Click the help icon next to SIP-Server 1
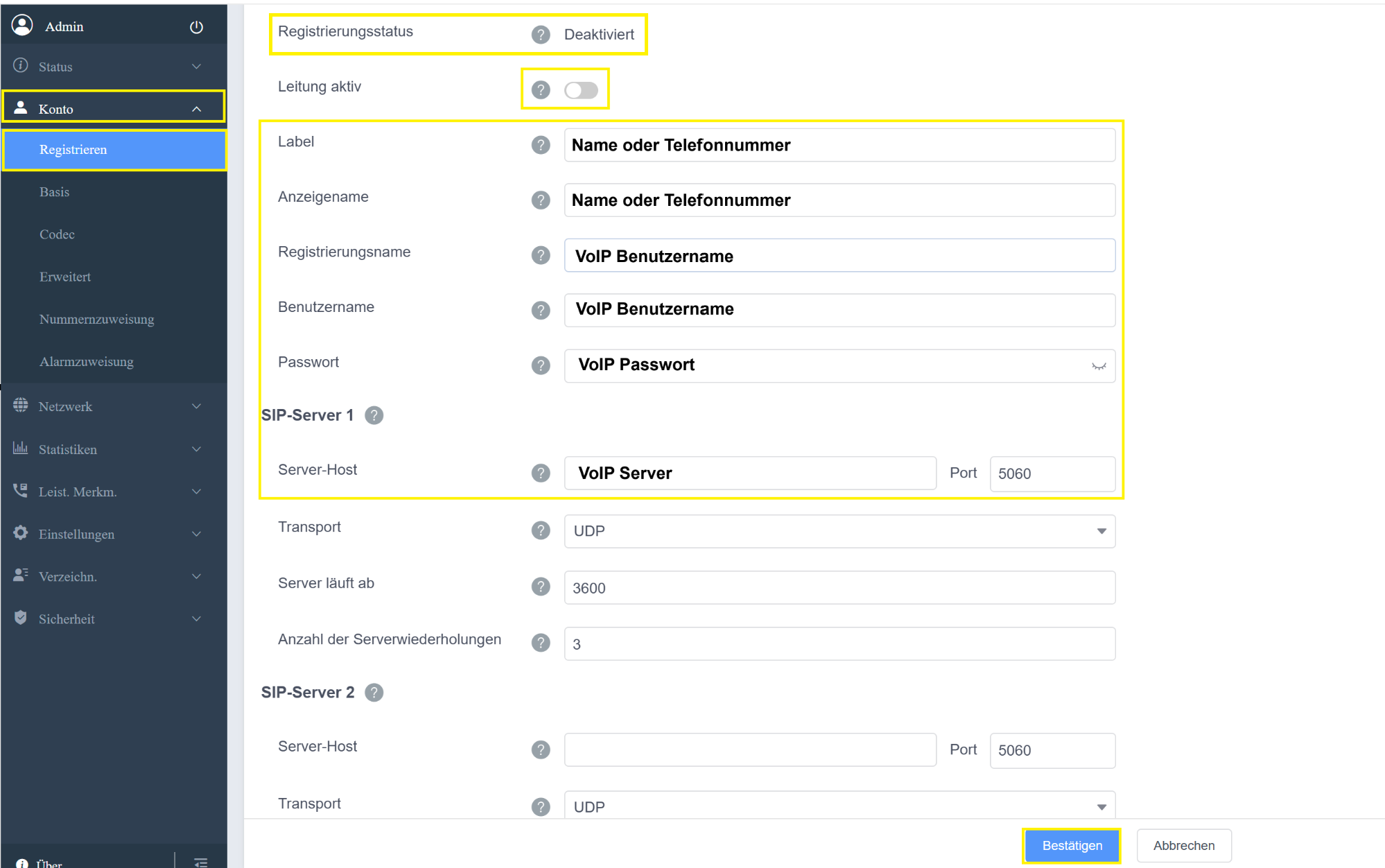Screen dimensions: 1385x868 click(x=374, y=415)
